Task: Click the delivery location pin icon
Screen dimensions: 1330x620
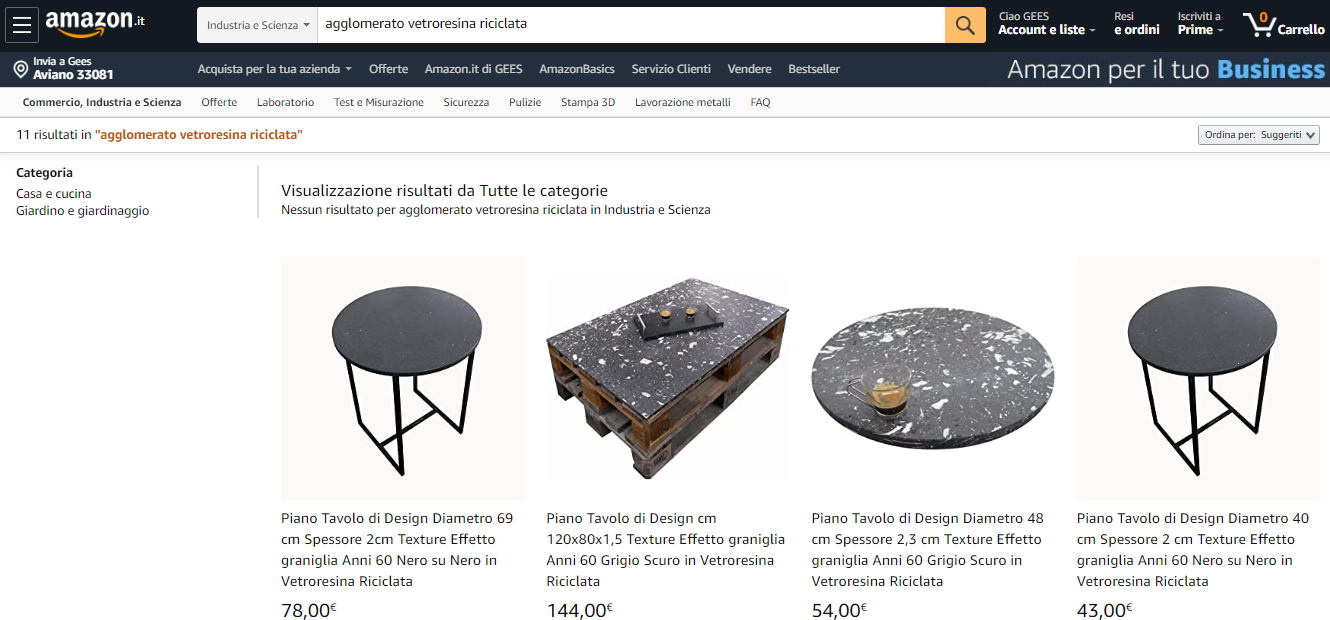Action: (20, 69)
